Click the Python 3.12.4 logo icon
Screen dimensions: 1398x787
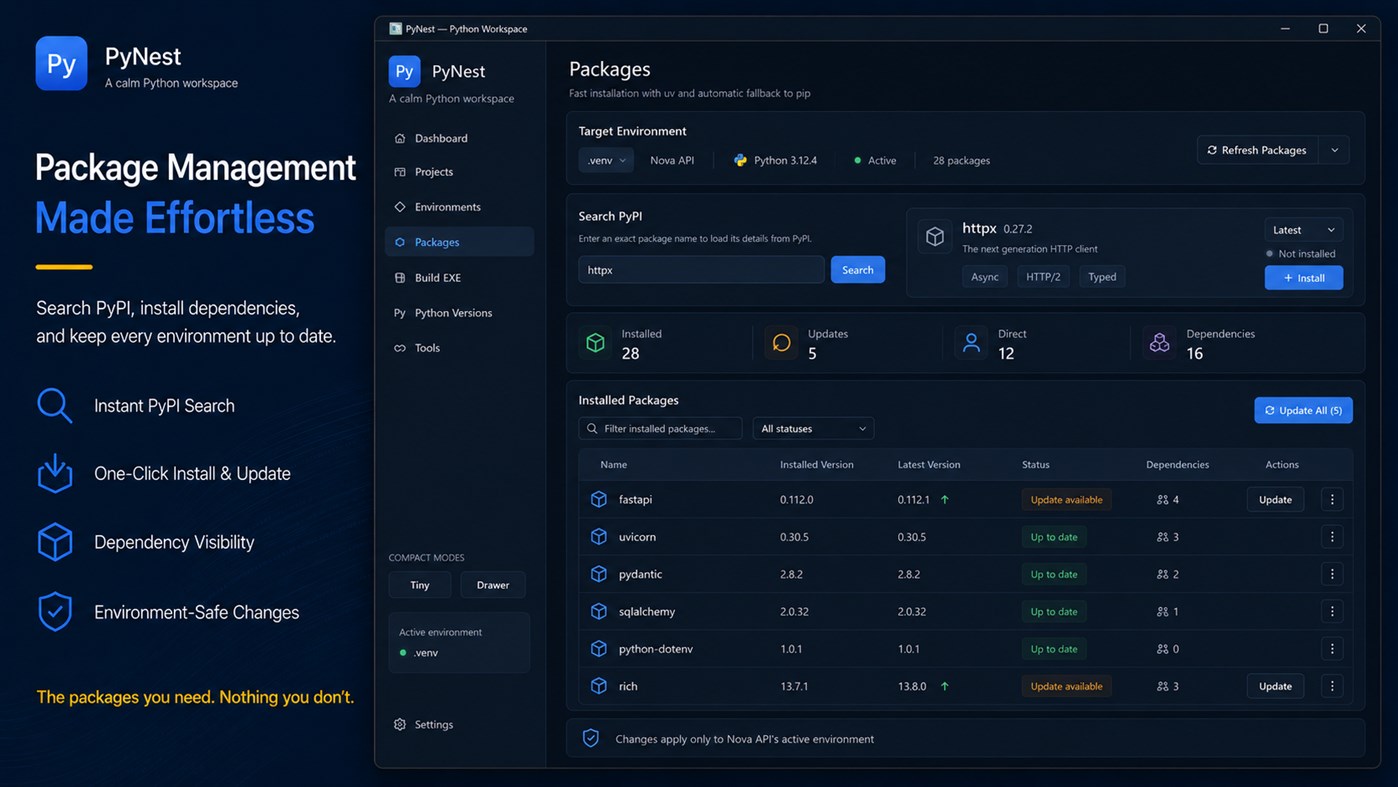[x=740, y=160]
